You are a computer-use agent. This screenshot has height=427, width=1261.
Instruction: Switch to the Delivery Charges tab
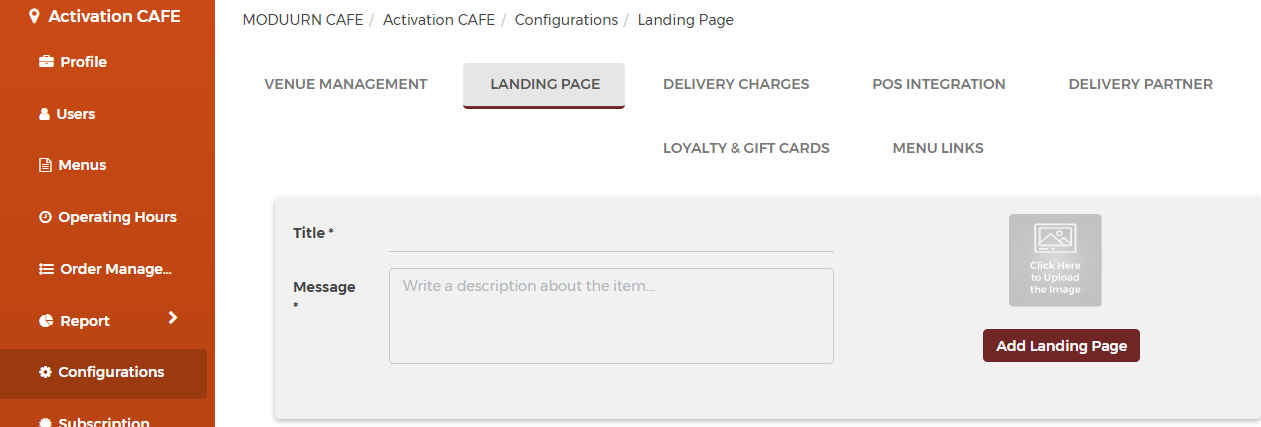[x=736, y=84]
